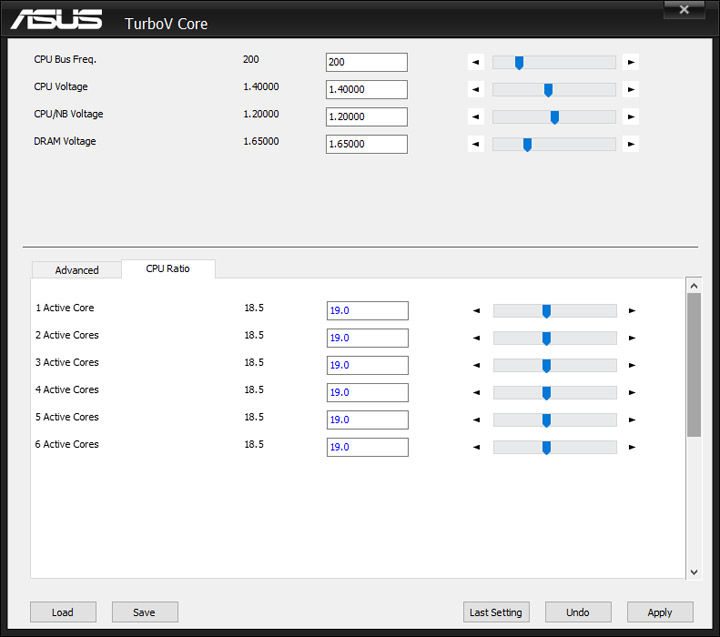
Task: Click the CPU/NB Voltage label
Action: pyautogui.click(x=68, y=114)
